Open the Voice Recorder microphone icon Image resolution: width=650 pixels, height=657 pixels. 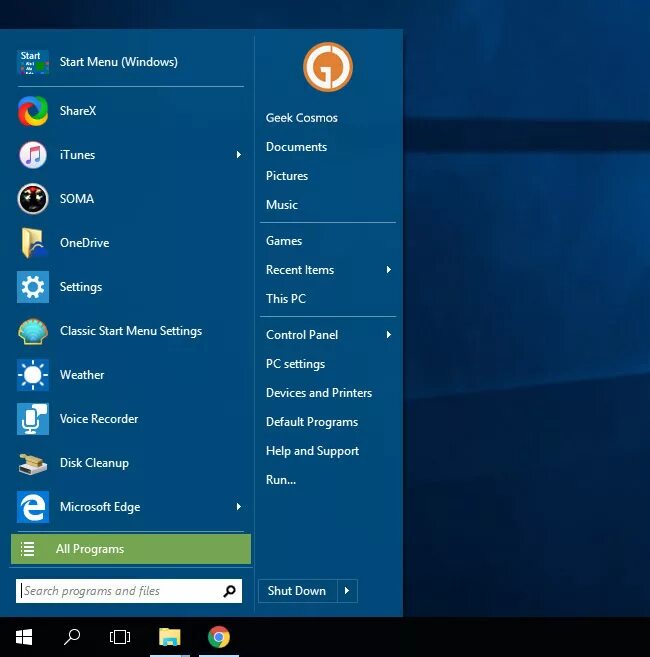click(x=33, y=419)
